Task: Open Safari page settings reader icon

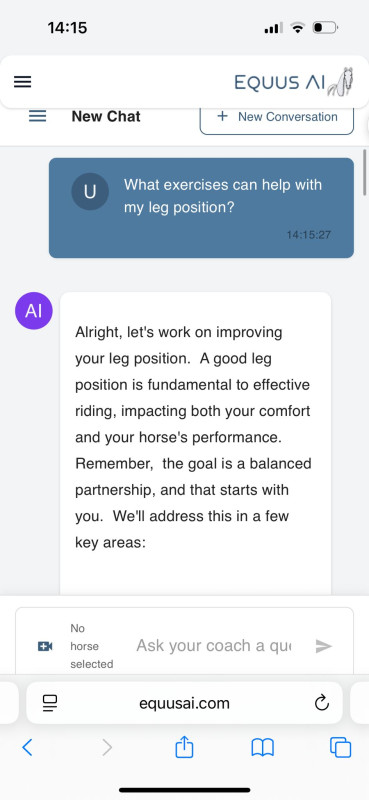Action: point(50,704)
